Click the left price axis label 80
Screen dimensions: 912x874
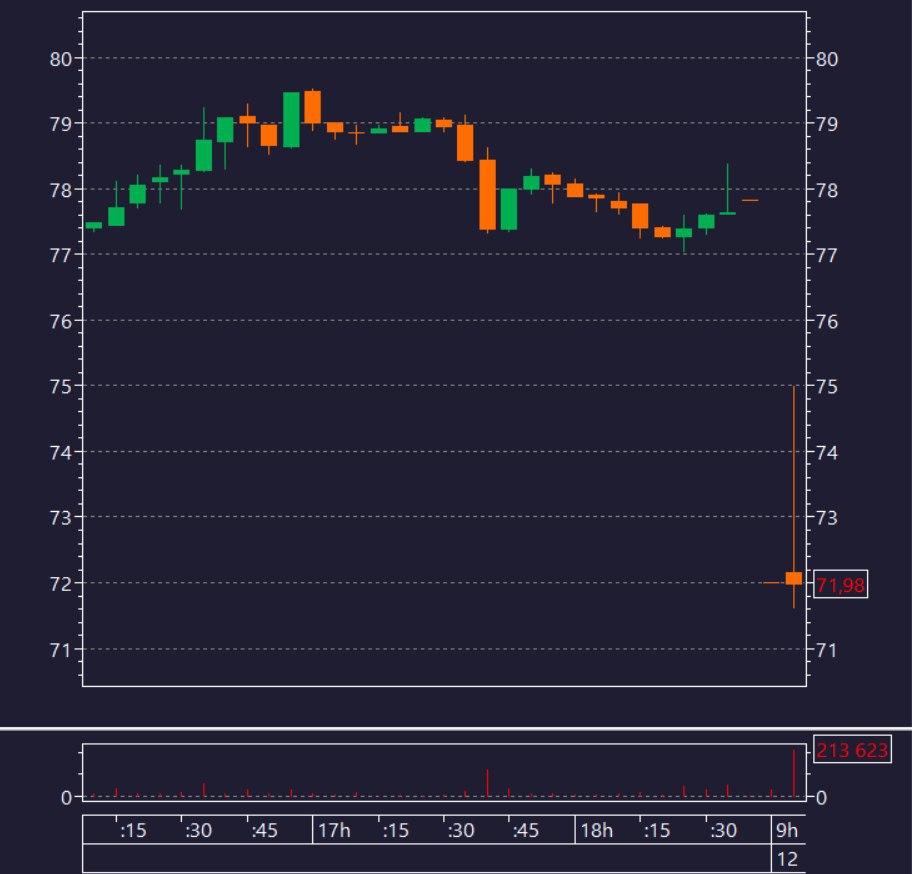tap(60, 59)
